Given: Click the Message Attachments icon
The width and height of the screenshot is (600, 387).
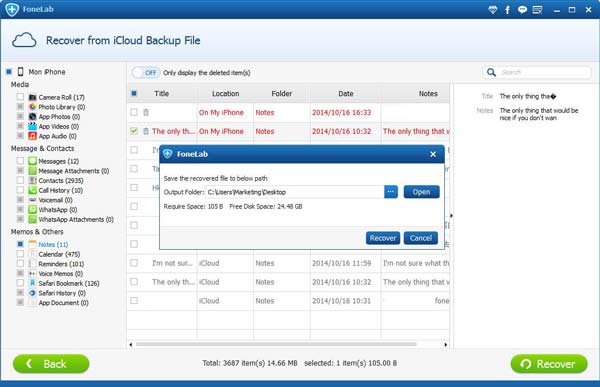Looking at the screenshot, I should tap(33, 171).
